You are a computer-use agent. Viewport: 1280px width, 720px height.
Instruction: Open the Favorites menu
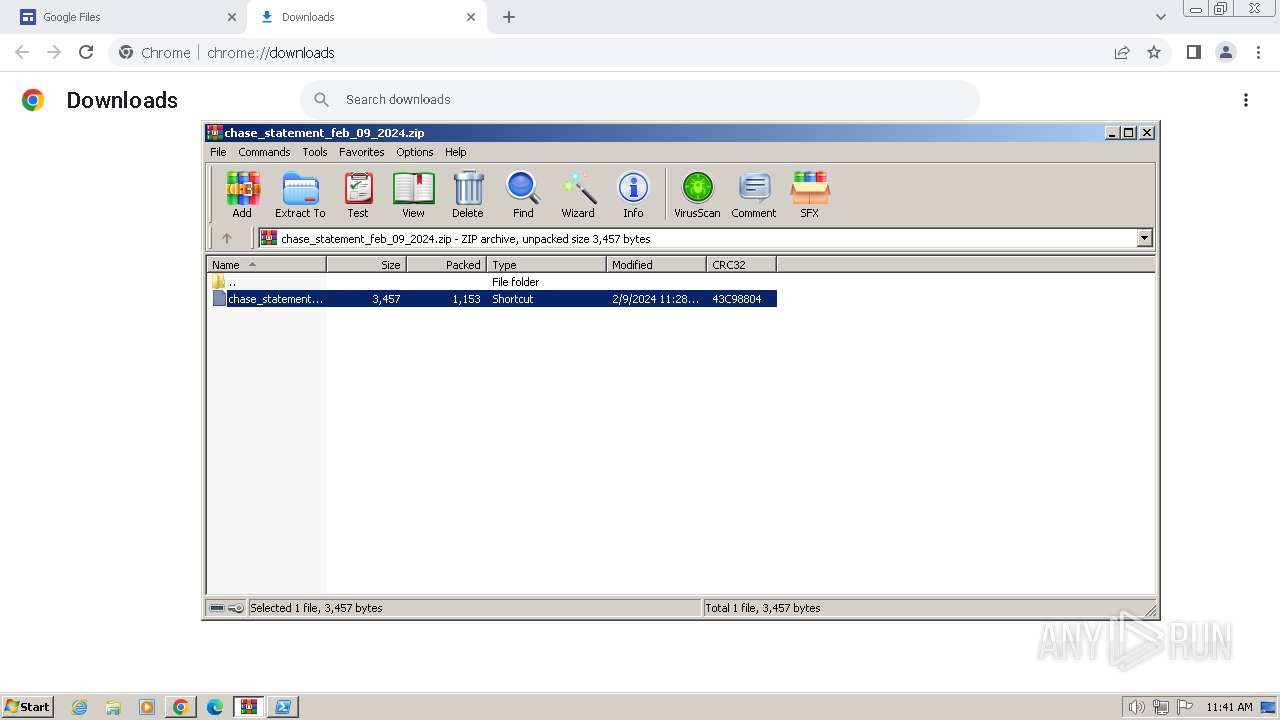point(361,152)
